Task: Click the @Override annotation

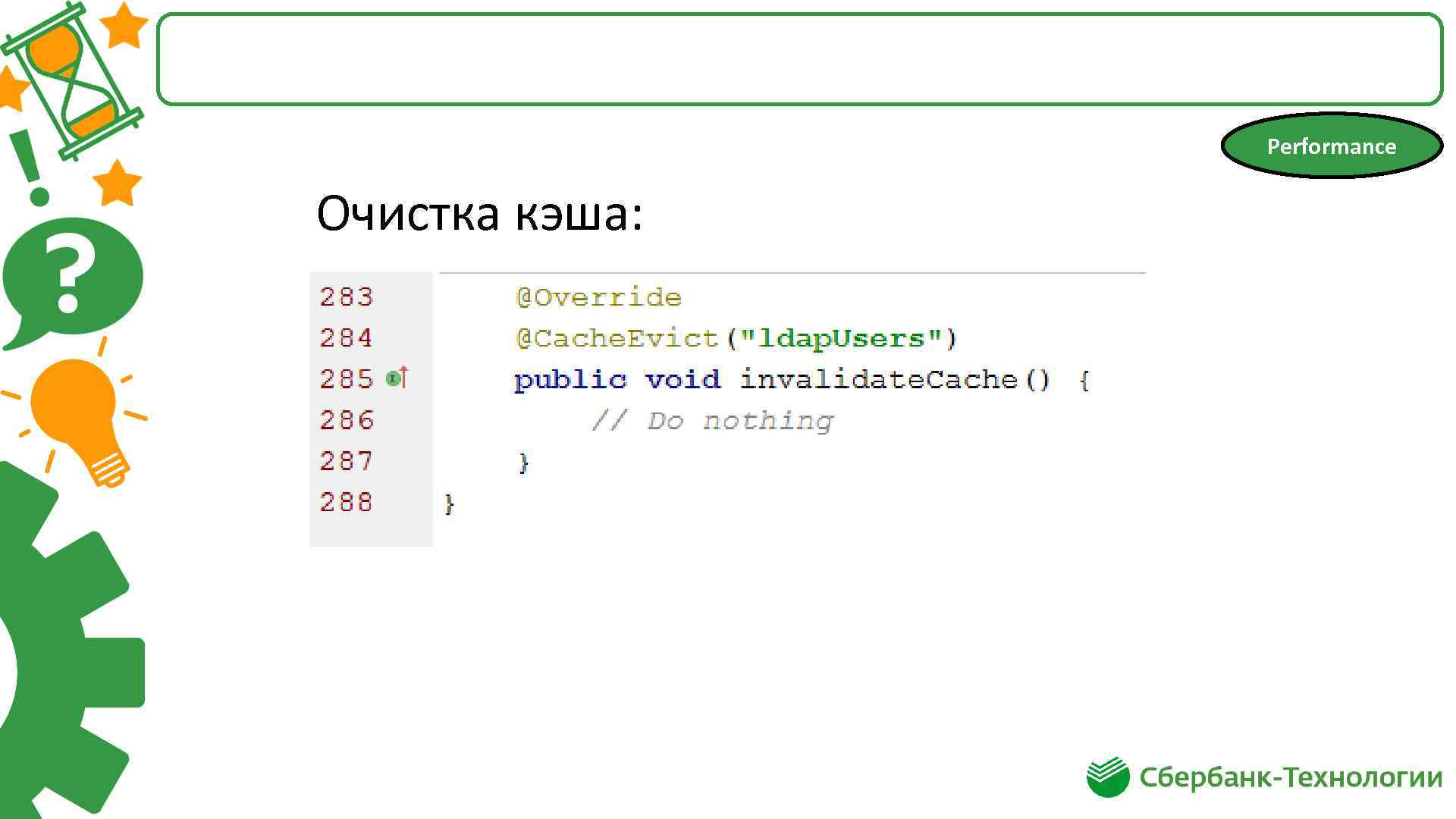Action: tap(598, 297)
